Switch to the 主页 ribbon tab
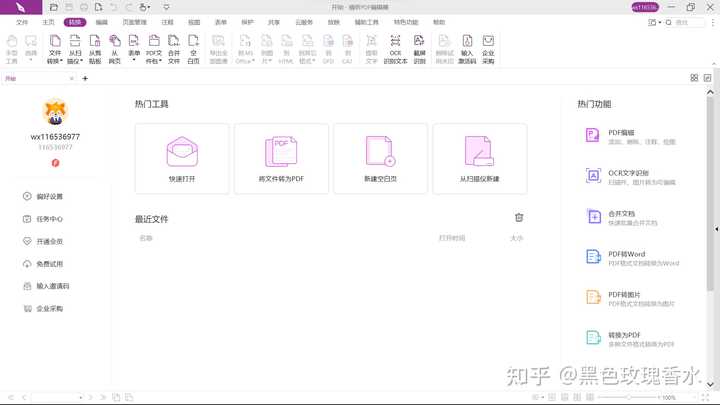Image resolution: width=720 pixels, height=405 pixels. tap(48, 22)
